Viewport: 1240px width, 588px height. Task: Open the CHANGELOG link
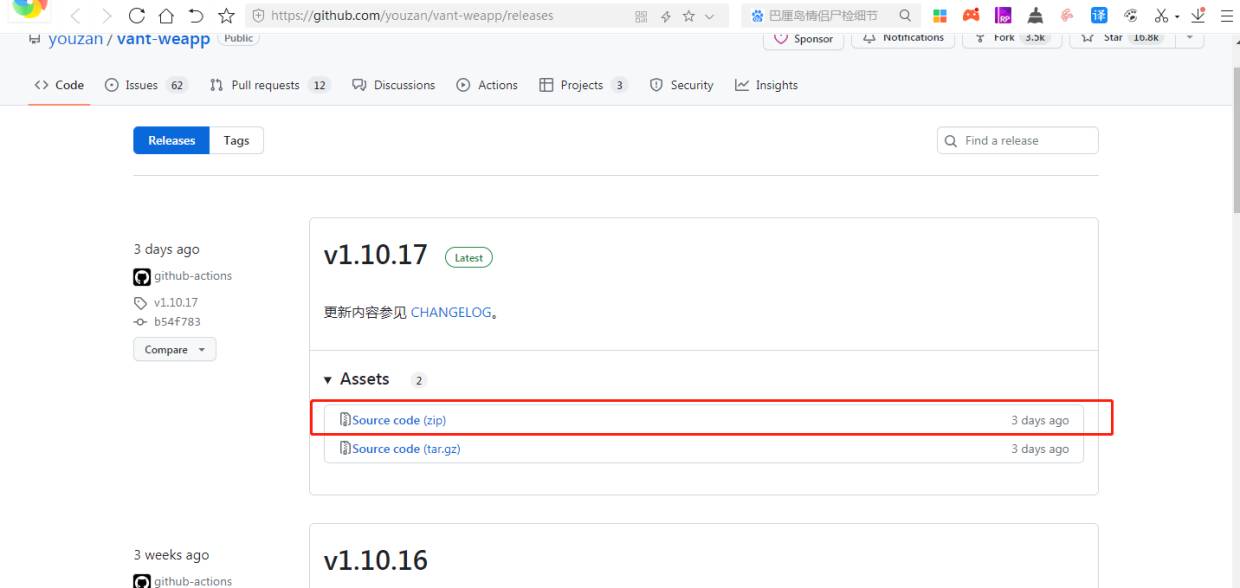(451, 313)
